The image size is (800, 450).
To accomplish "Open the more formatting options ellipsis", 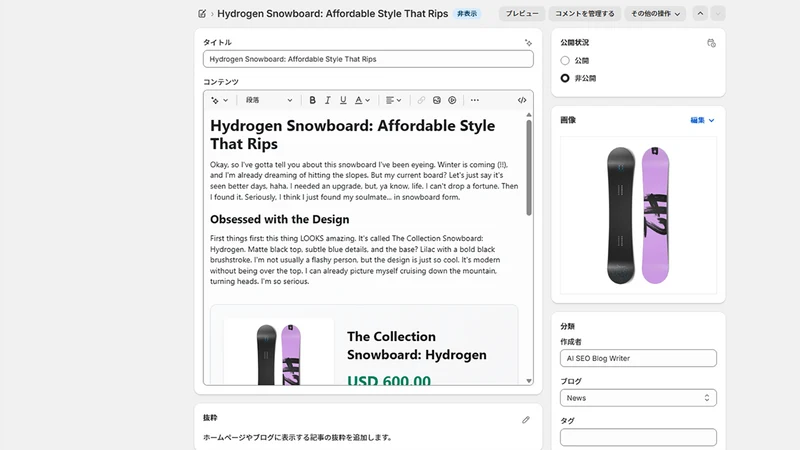I will (474, 101).
